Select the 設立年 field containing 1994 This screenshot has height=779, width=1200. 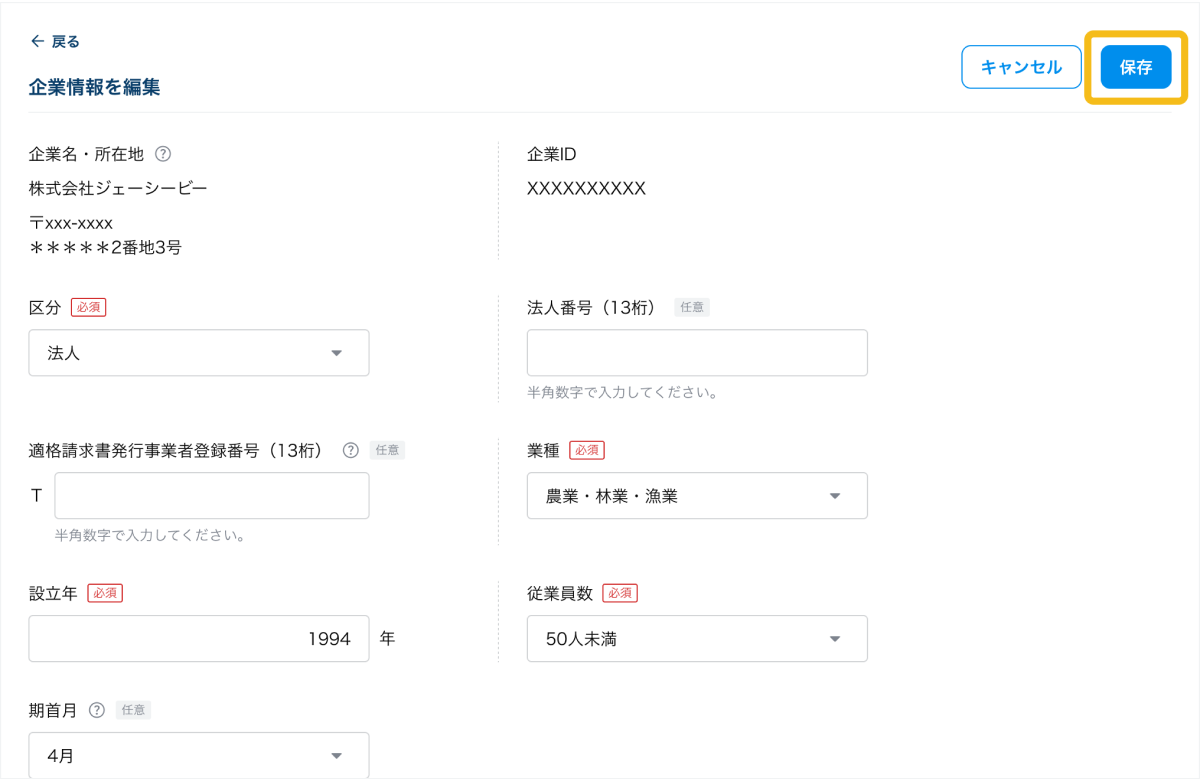click(199, 639)
